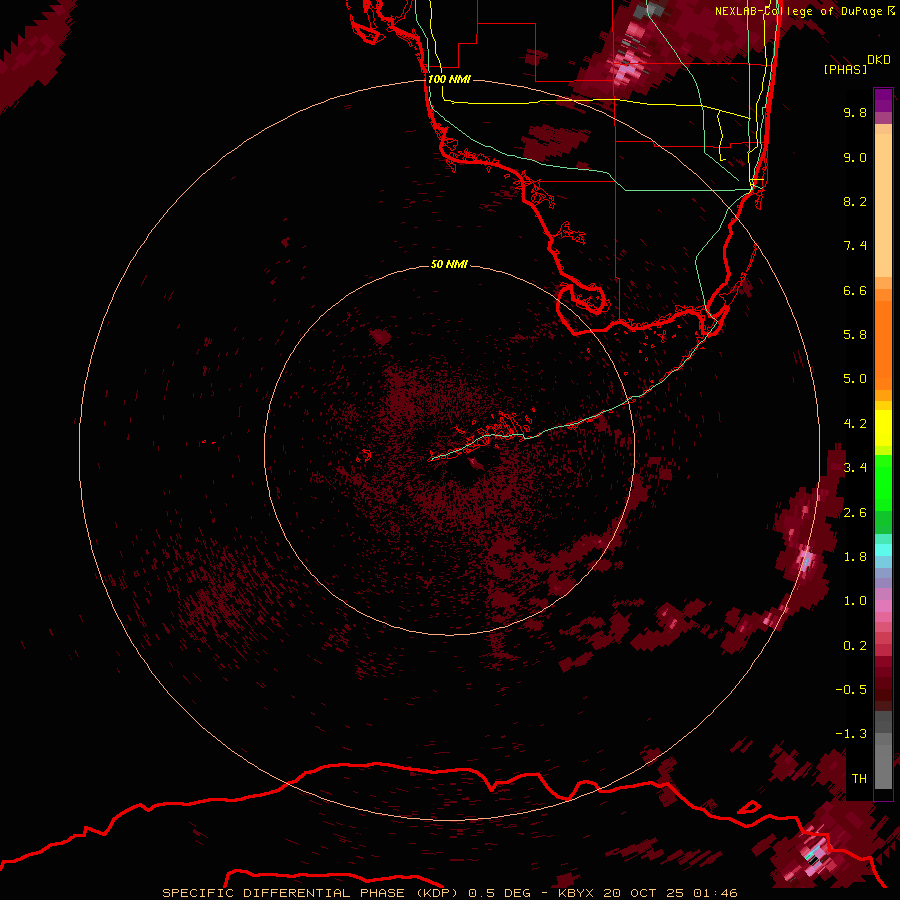Click the 4.2 value on color scale
The width and height of the screenshot is (900, 900).
(x=855, y=424)
